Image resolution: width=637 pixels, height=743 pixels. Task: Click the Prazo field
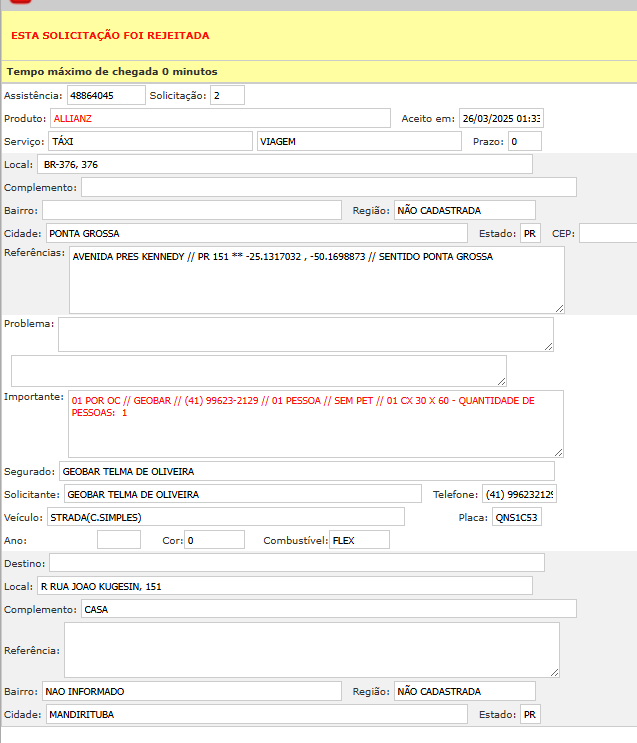[524, 141]
